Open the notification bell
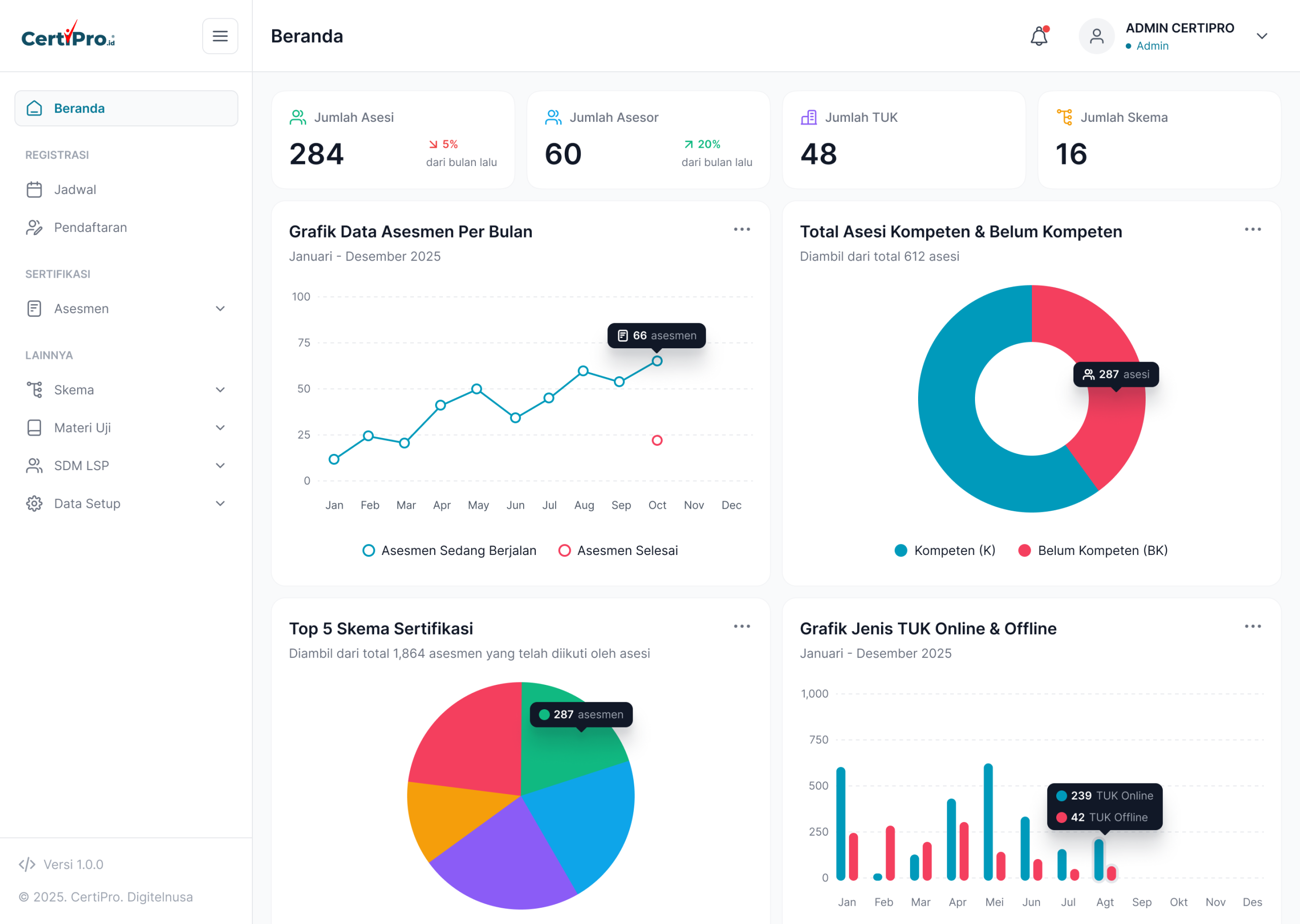The height and width of the screenshot is (924, 1300). pyautogui.click(x=1039, y=36)
